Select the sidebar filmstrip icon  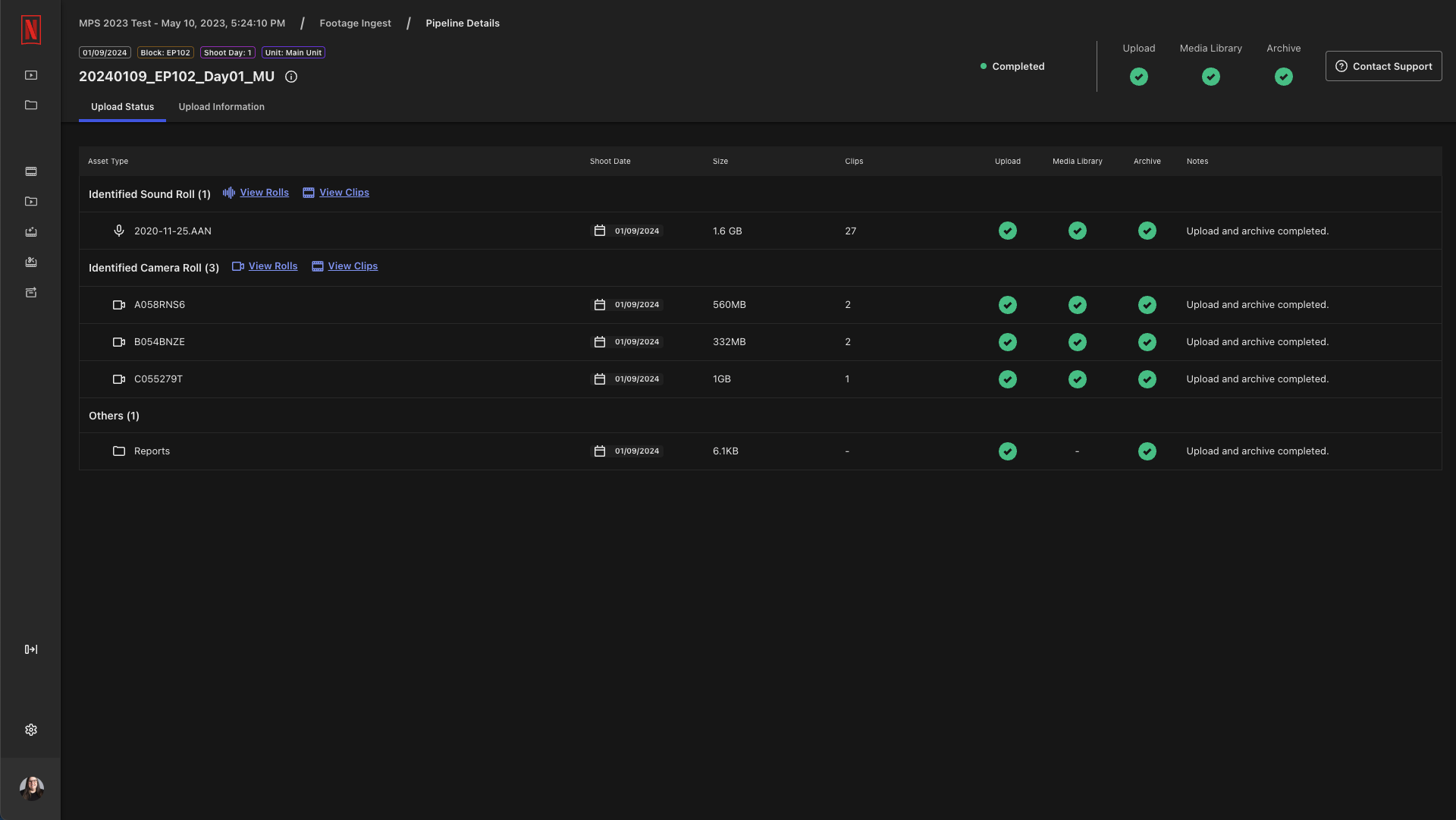point(31,171)
